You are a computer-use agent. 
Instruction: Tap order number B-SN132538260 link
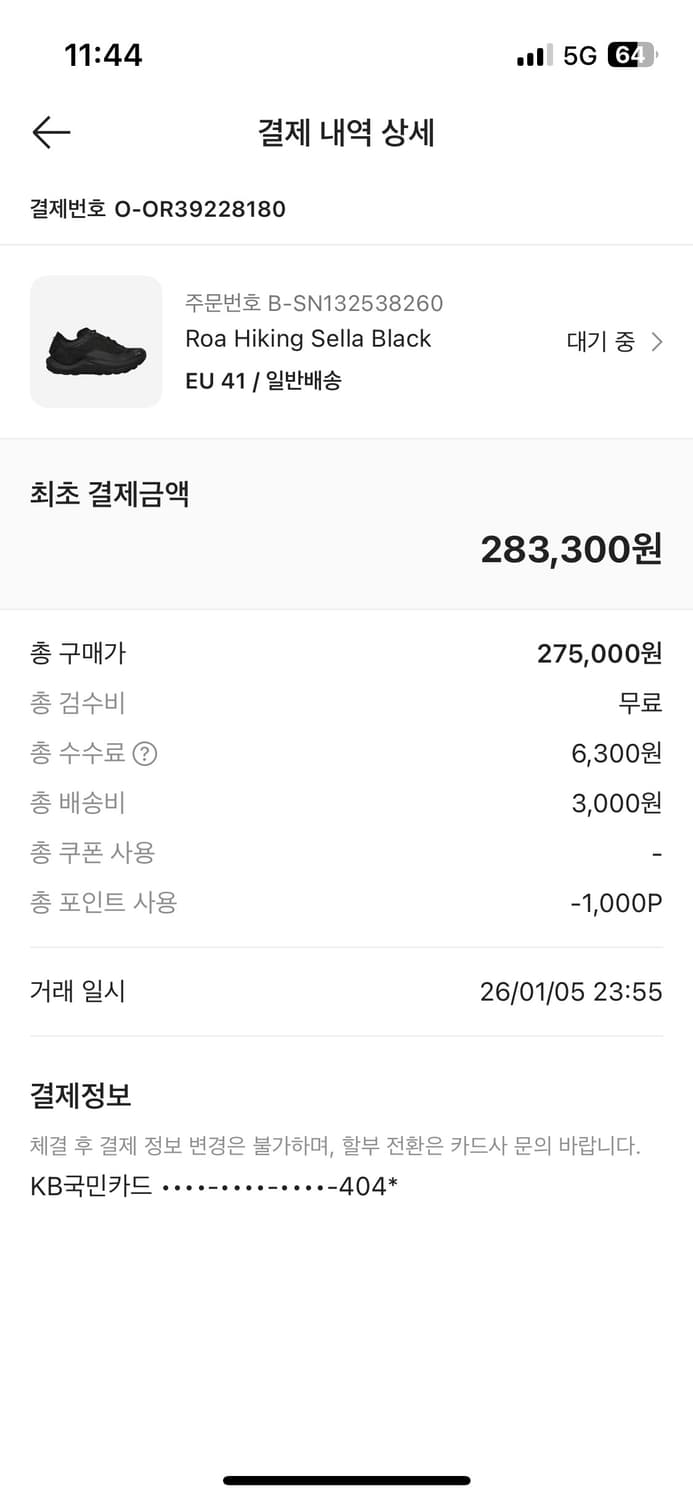click(x=315, y=301)
